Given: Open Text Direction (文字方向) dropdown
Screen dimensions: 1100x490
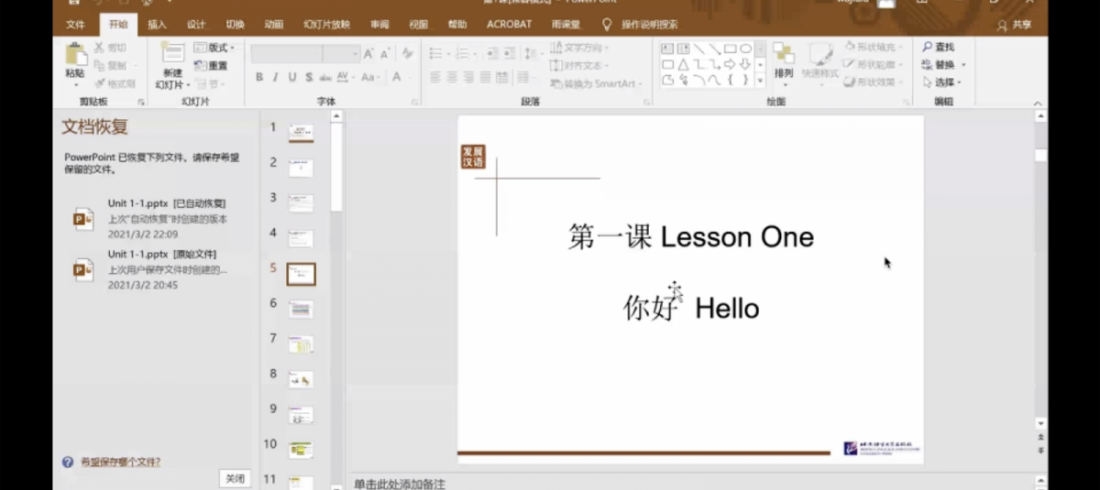Looking at the screenshot, I should pos(579,47).
